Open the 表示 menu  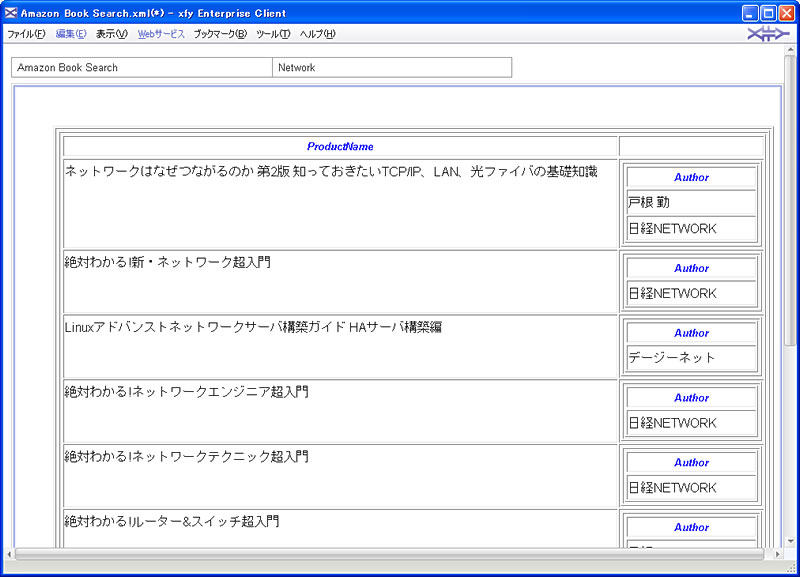point(112,34)
